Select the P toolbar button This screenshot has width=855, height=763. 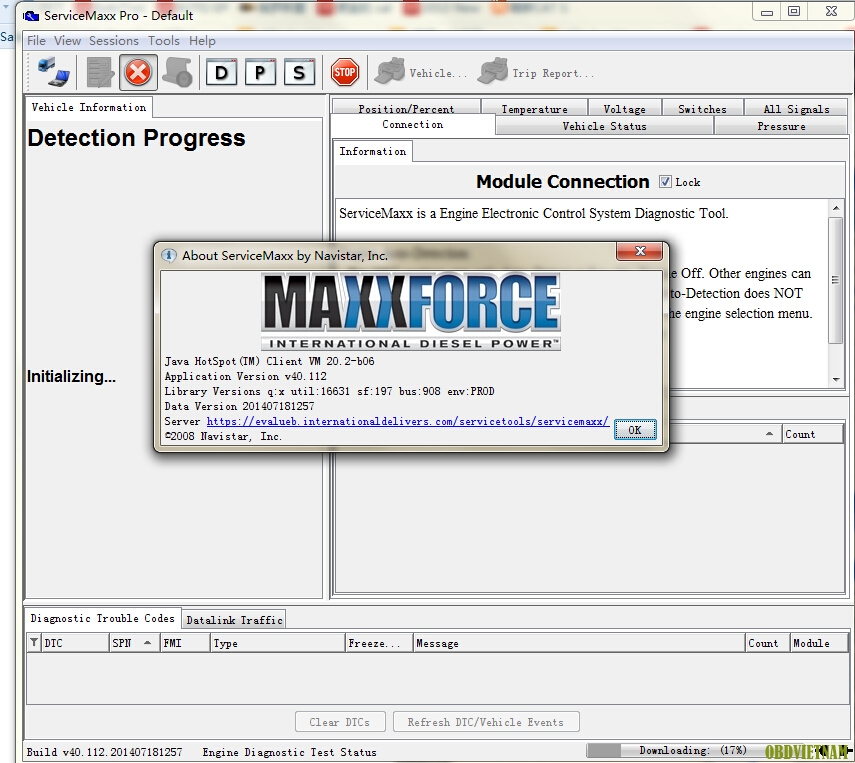point(260,72)
